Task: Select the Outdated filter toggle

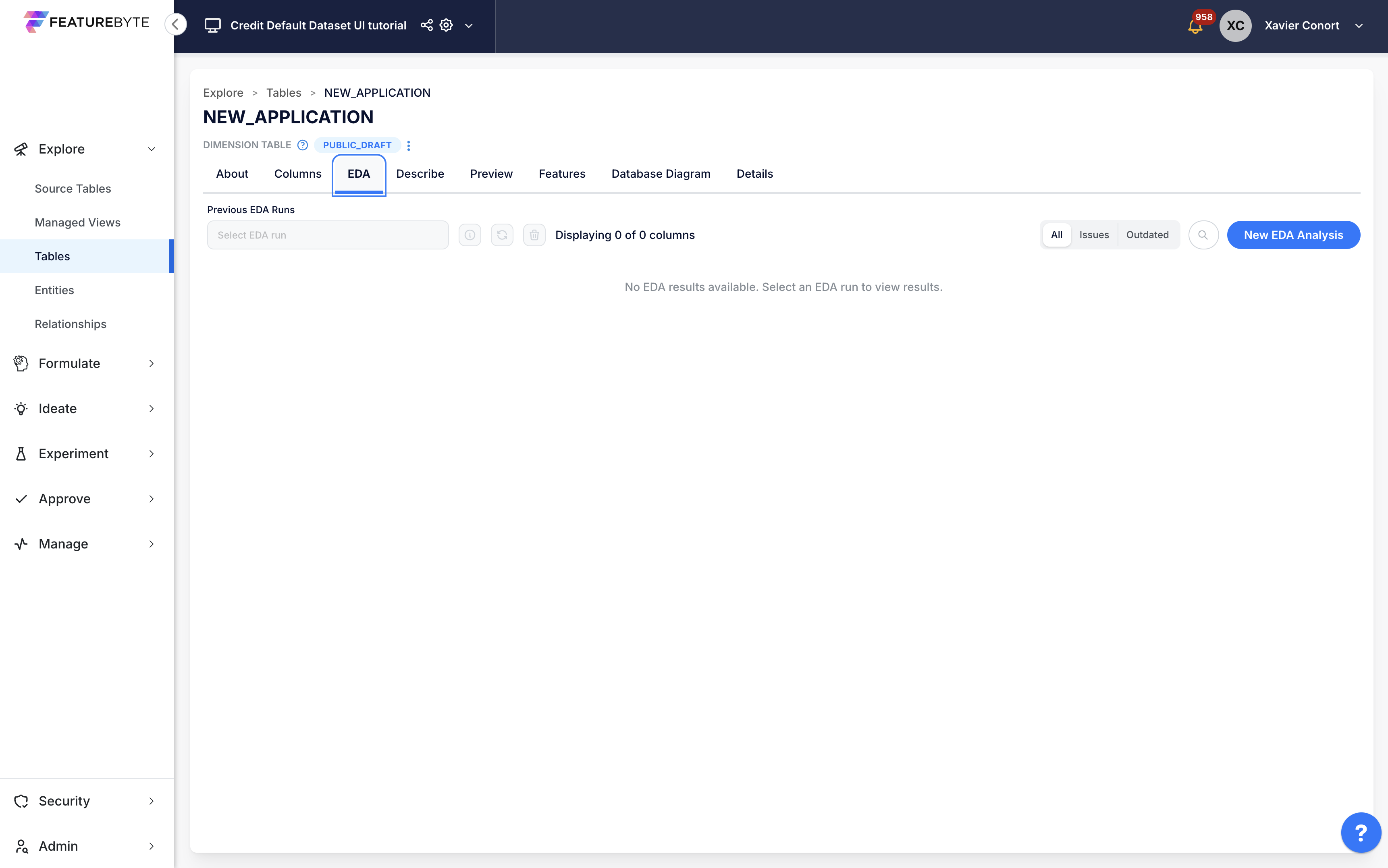Action: pos(1147,235)
